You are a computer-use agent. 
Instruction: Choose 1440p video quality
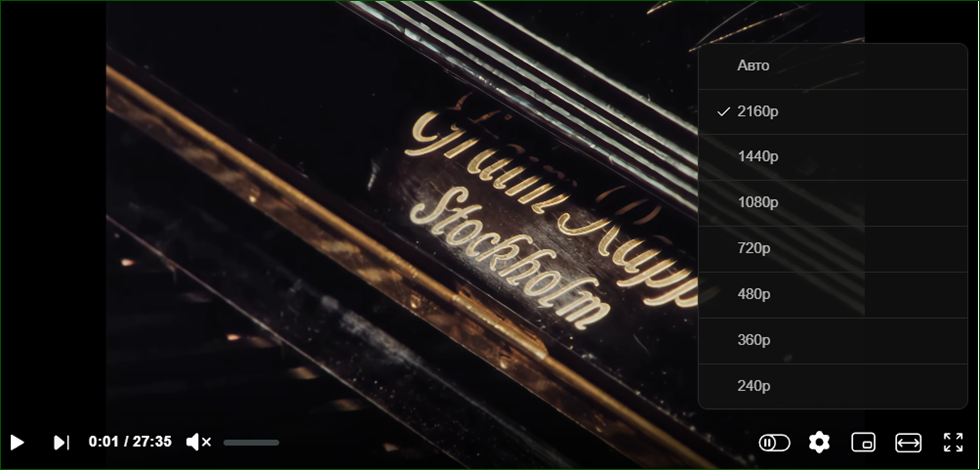832,158
